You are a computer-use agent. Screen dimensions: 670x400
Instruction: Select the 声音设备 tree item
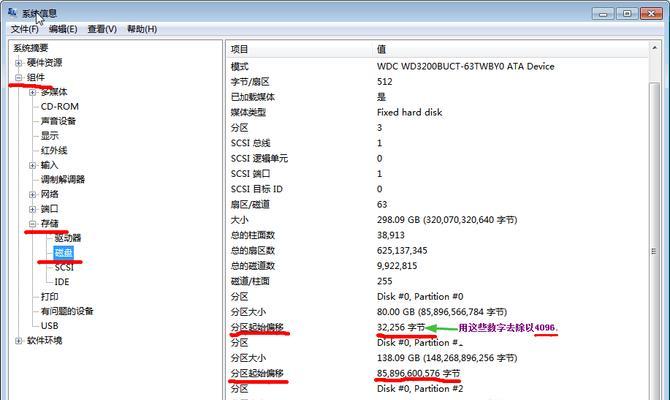click(x=58, y=121)
